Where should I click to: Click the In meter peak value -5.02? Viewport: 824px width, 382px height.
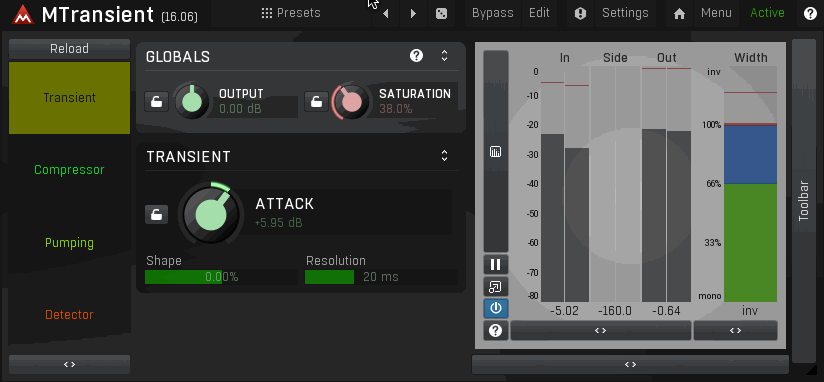coord(564,311)
